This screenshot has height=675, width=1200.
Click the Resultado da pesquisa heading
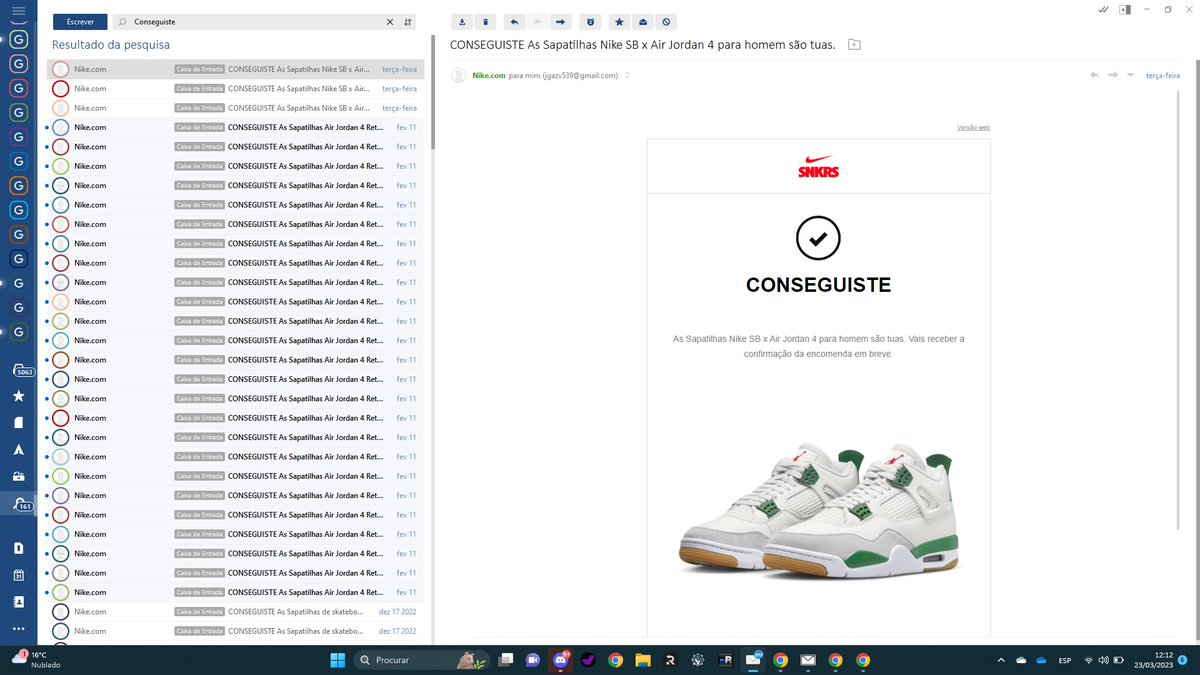(111, 45)
